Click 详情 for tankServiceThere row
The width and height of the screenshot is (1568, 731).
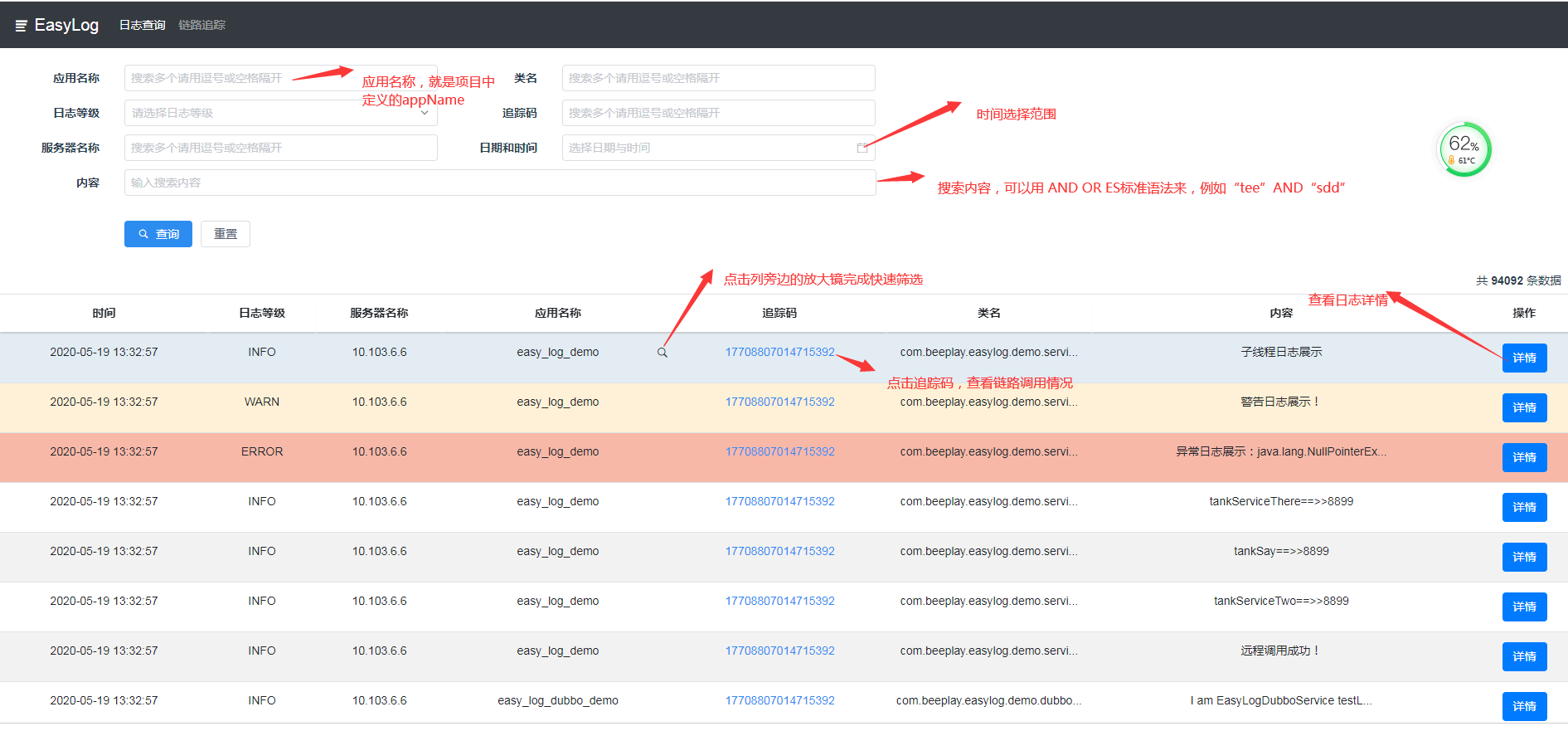1524,507
